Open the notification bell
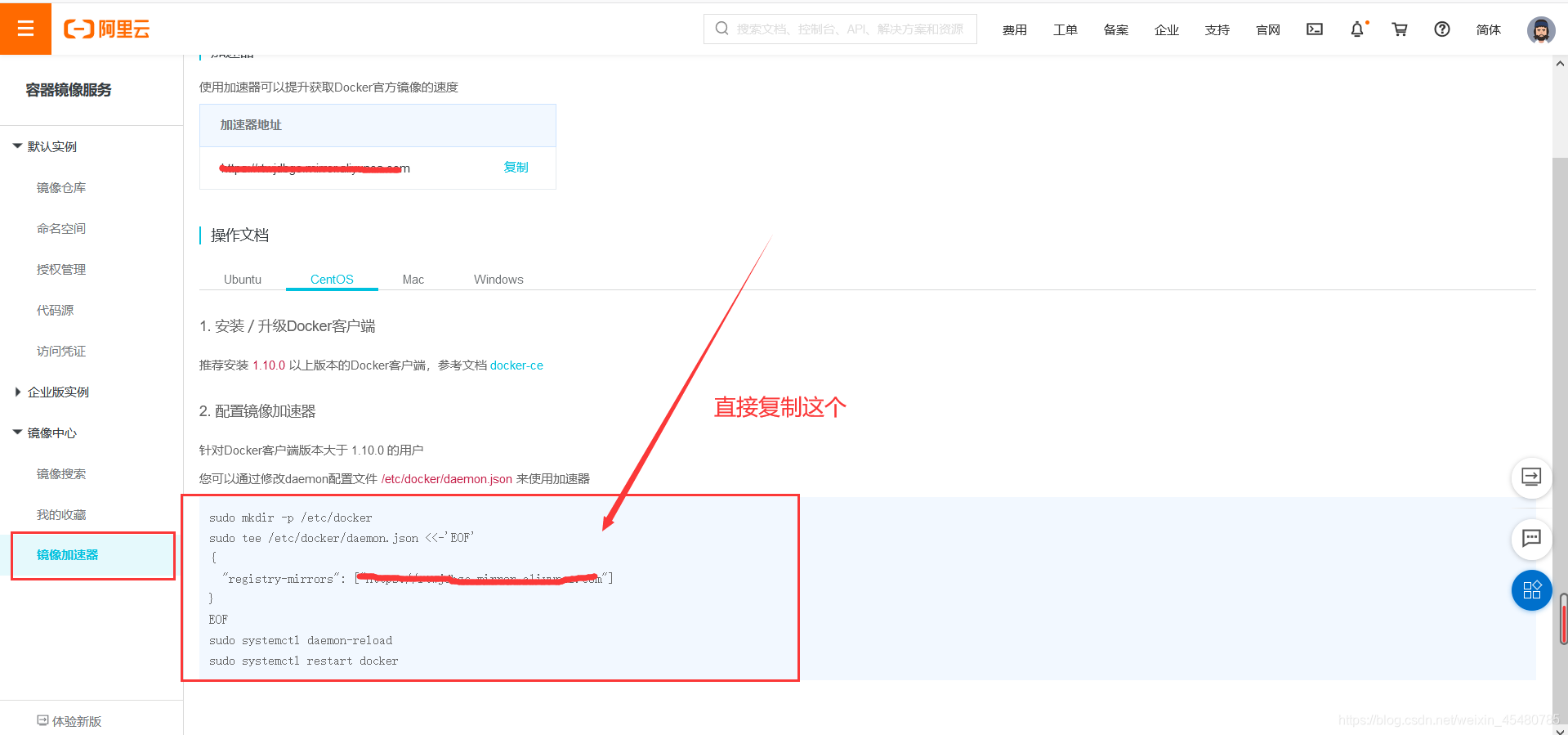The height and width of the screenshot is (735, 1568). pyautogui.click(x=1357, y=29)
